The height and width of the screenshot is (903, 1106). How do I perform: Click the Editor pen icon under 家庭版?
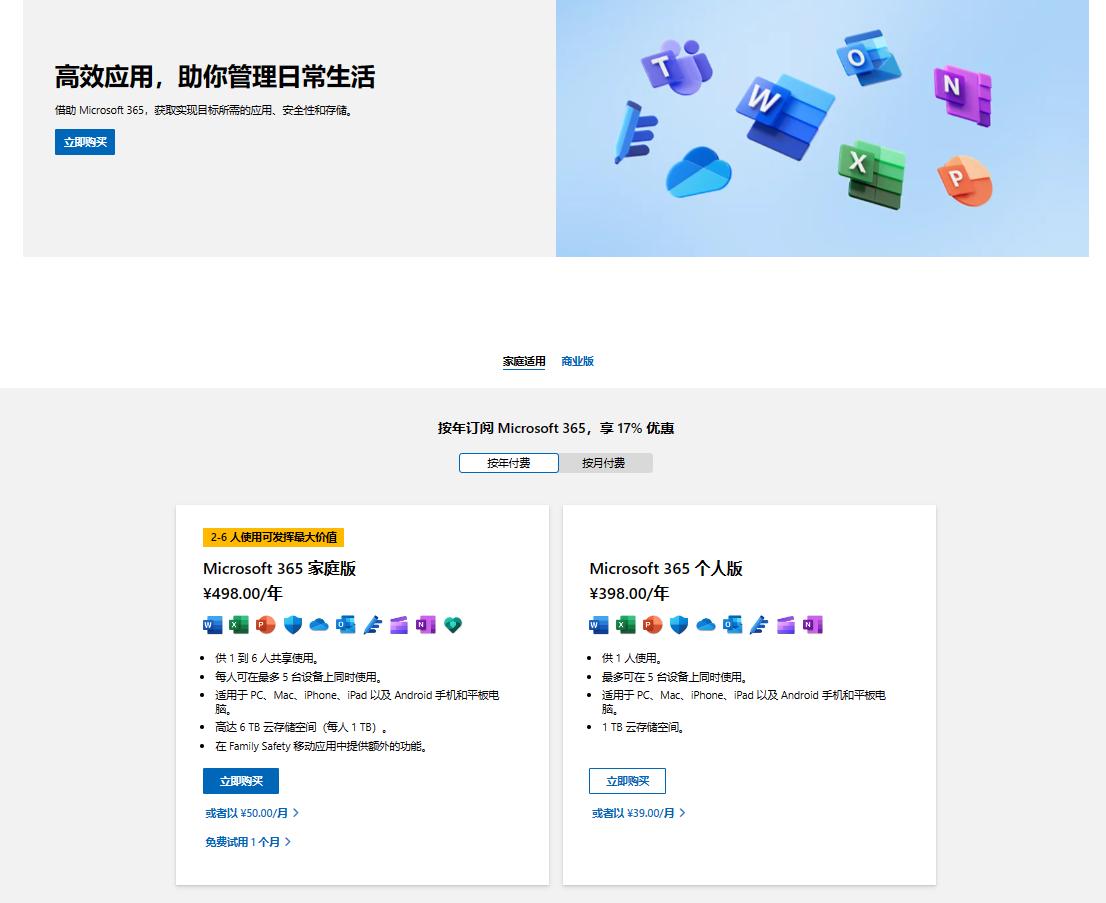click(372, 624)
